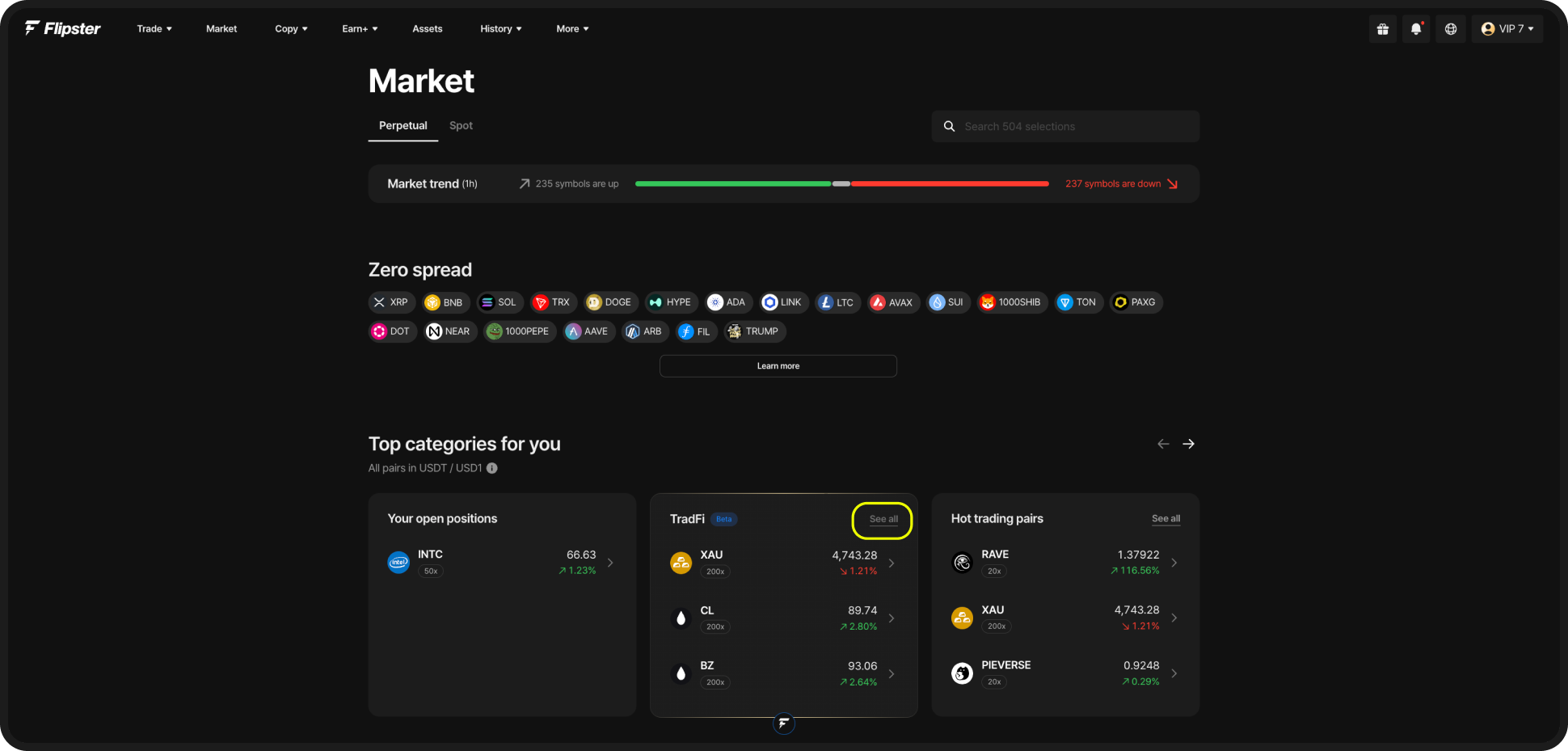Image resolution: width=1568 pixels, height=751 pixels.
Task: Open INTC open position row chevron
Action: [x=610, y=563]
